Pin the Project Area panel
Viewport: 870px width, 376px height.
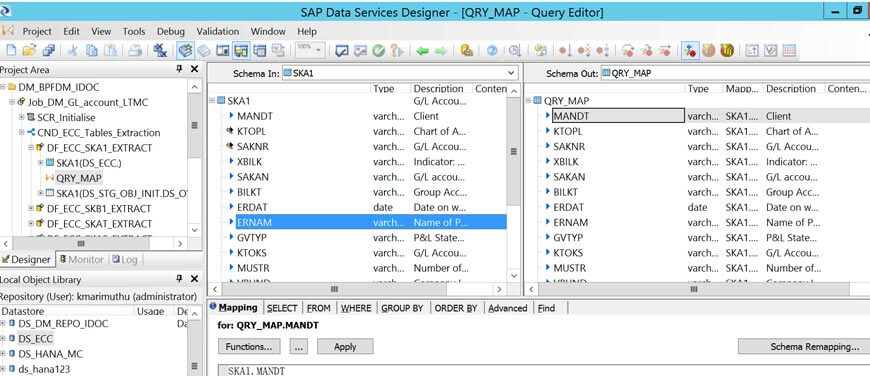[179, 69]
